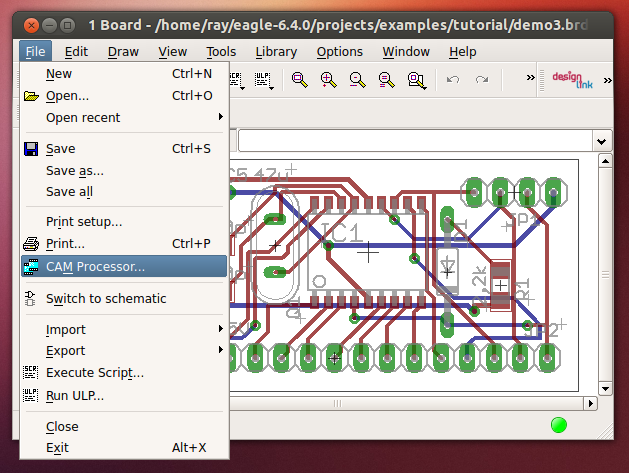Open the Edit menu
Image resolution: width=629 pixels, height=473 pixels.
tap(76, 51)
